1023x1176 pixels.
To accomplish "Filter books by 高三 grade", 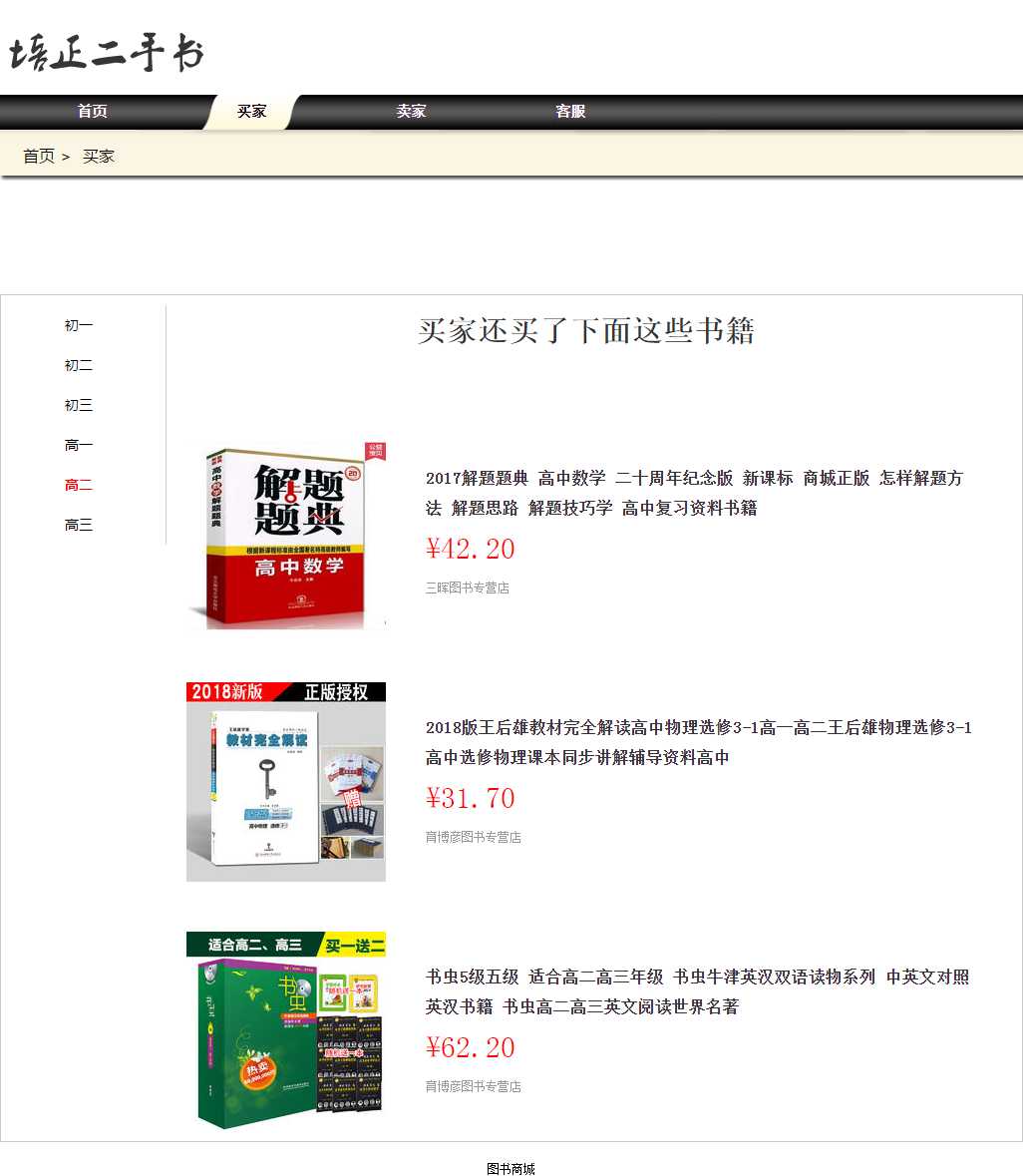I will tap(79, 526).
